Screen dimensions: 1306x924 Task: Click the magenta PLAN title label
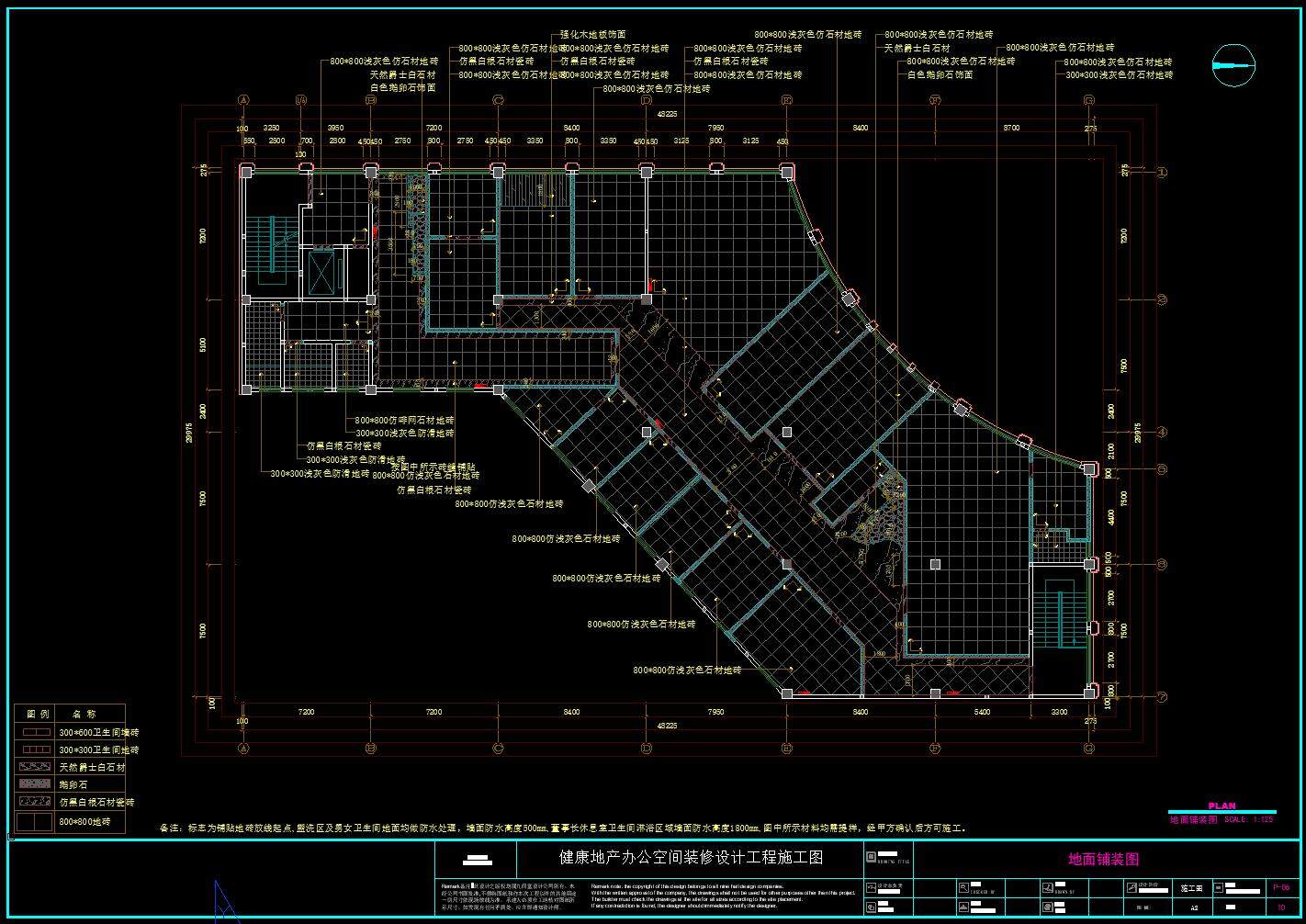click(1222, 806)
